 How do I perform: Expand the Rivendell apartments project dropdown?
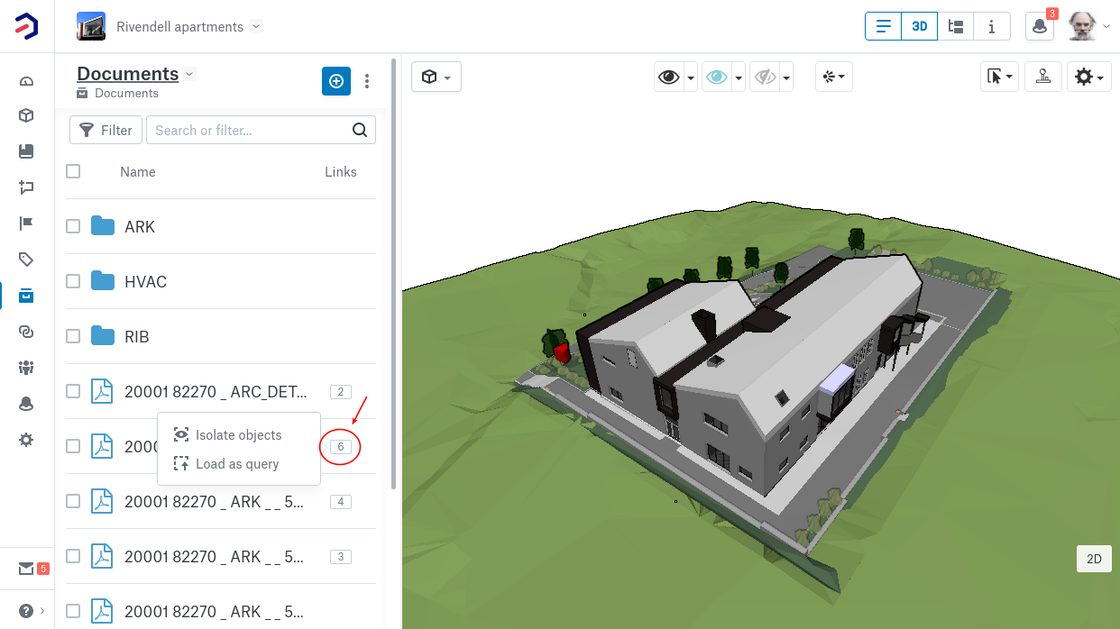click(255, 27)
